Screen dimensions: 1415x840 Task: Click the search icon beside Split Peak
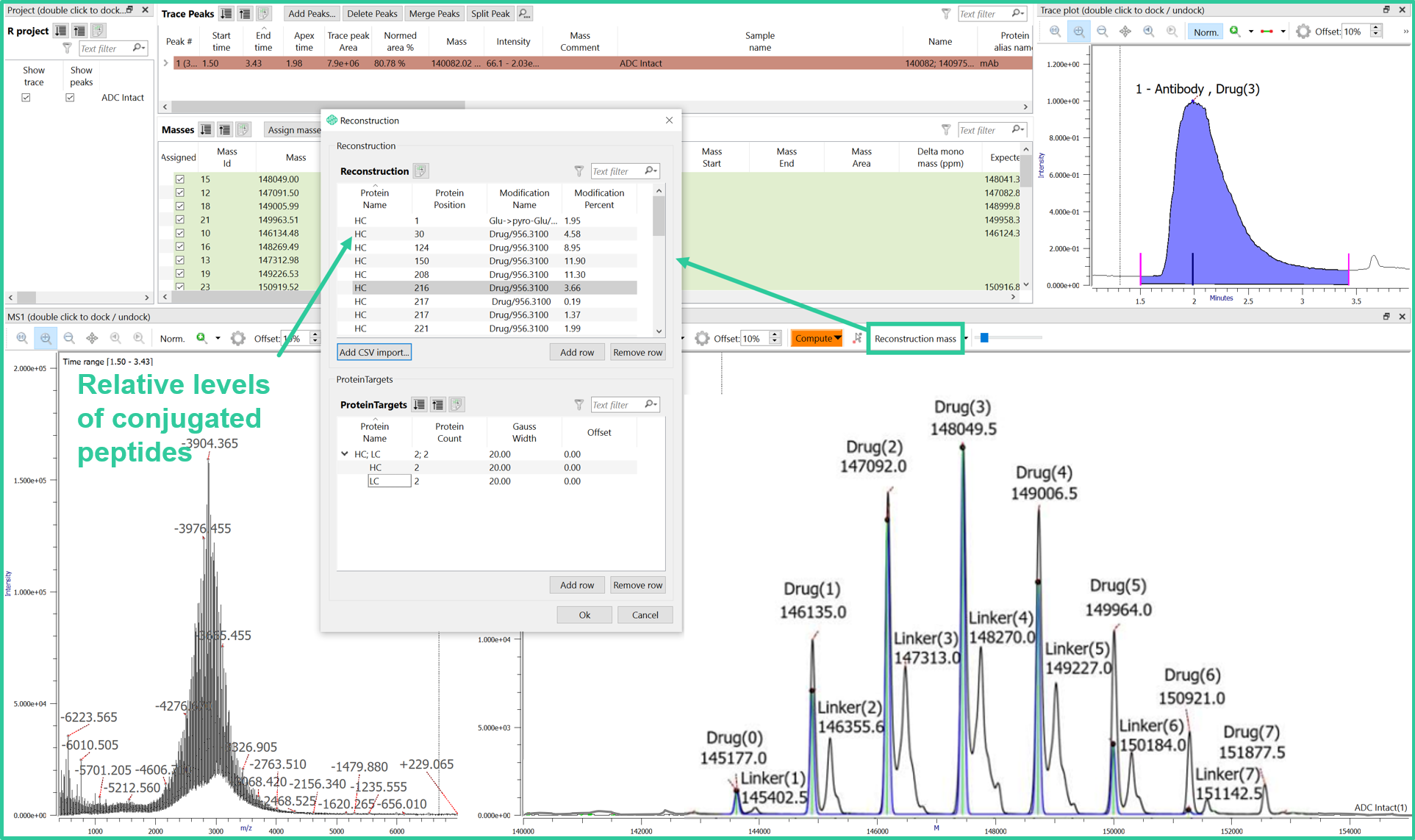tap(524, 13)
